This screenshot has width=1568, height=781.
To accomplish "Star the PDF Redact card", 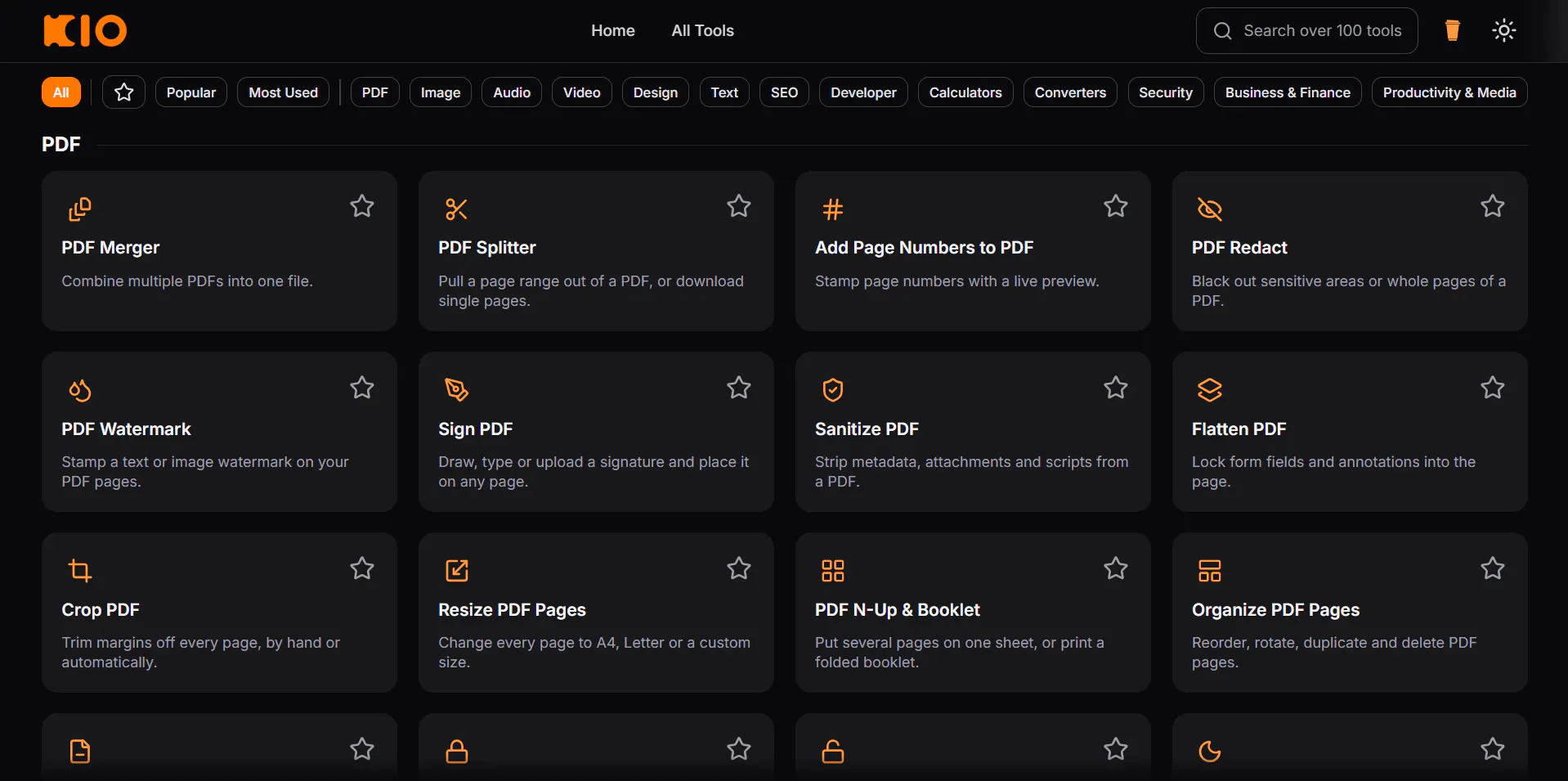I will point(1493,206).
